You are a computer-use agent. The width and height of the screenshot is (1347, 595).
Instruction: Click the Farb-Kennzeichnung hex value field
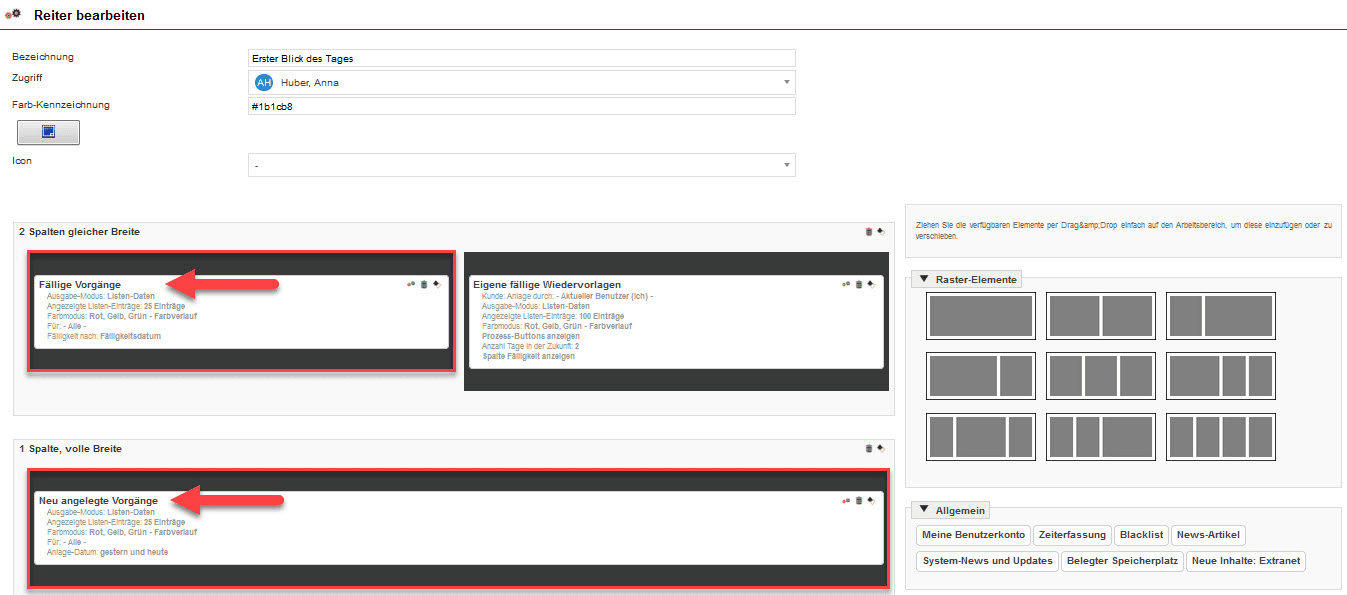coord(521,106)
